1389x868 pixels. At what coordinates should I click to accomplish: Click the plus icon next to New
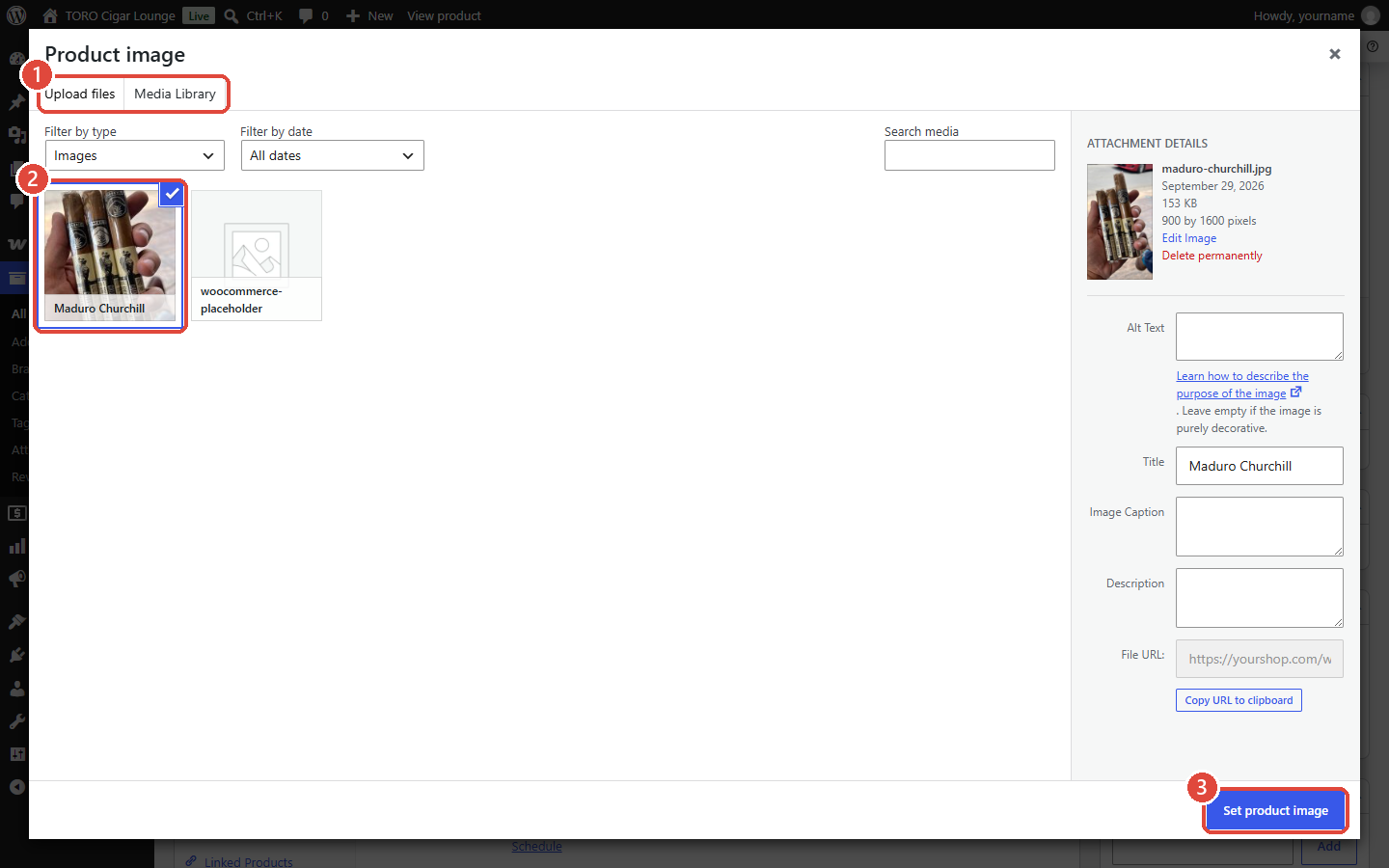[353, 15]
